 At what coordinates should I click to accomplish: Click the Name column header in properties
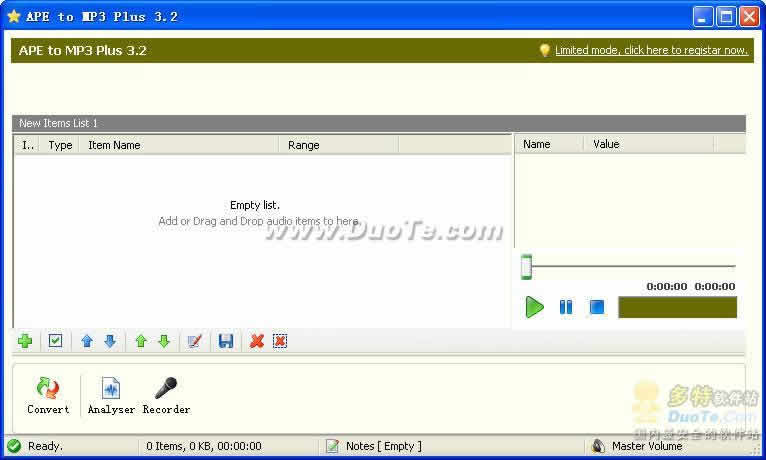pyautogui.click(x=549, y=144)
